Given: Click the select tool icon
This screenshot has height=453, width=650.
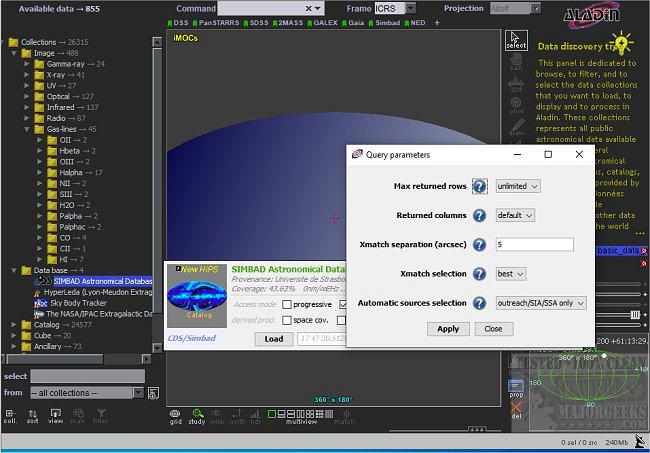Looking at the screenshot, I should (x=516, y=41).
